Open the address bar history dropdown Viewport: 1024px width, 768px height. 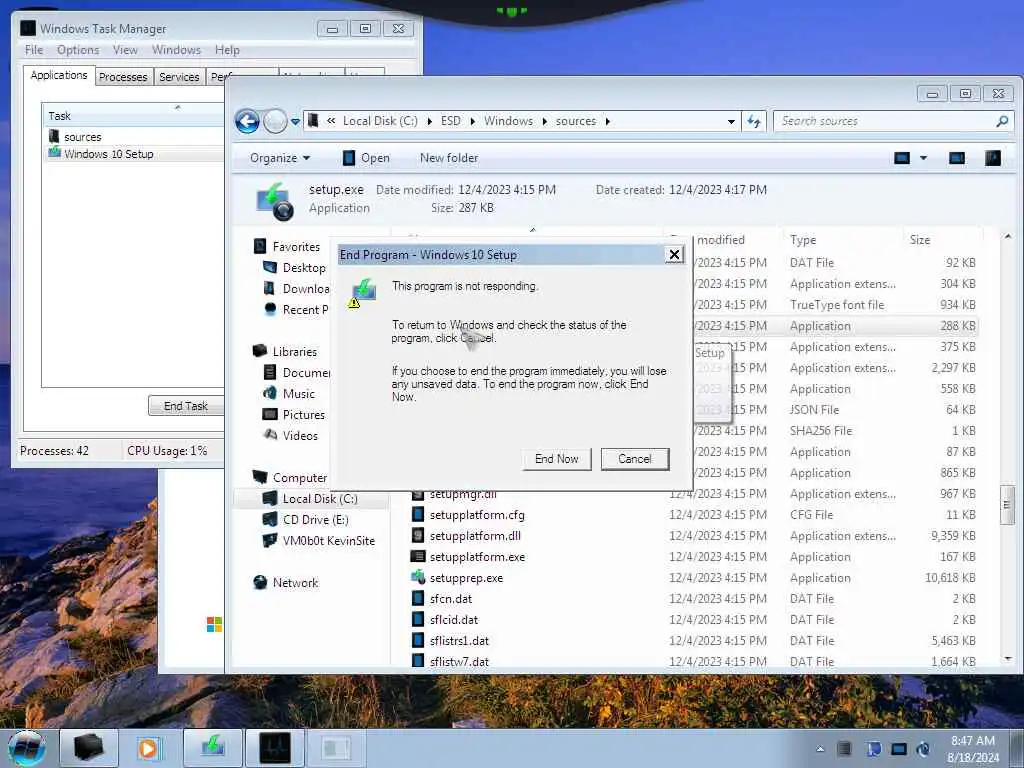click(731, 121)
